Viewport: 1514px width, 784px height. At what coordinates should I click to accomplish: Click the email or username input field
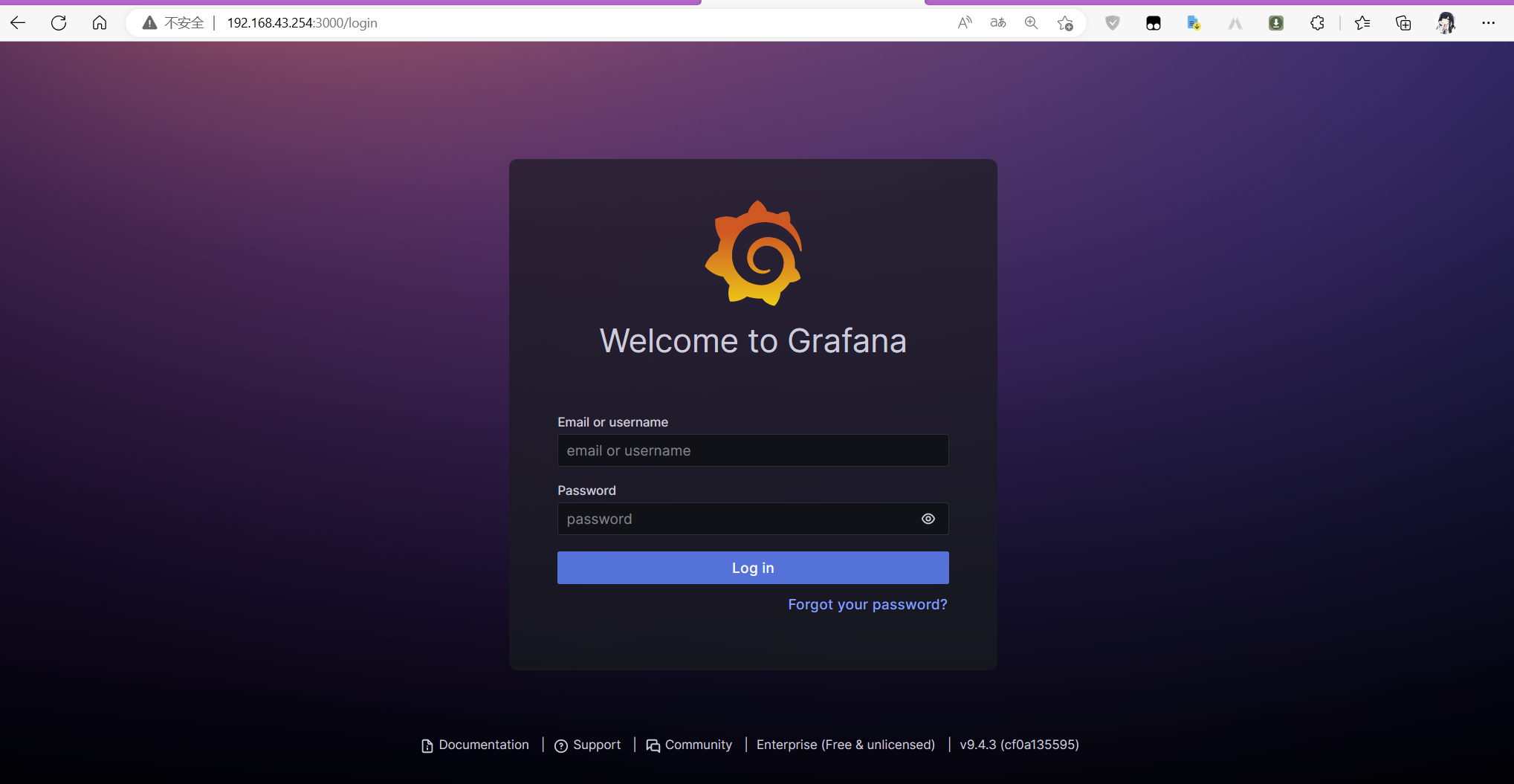click(x=752, y=450)
